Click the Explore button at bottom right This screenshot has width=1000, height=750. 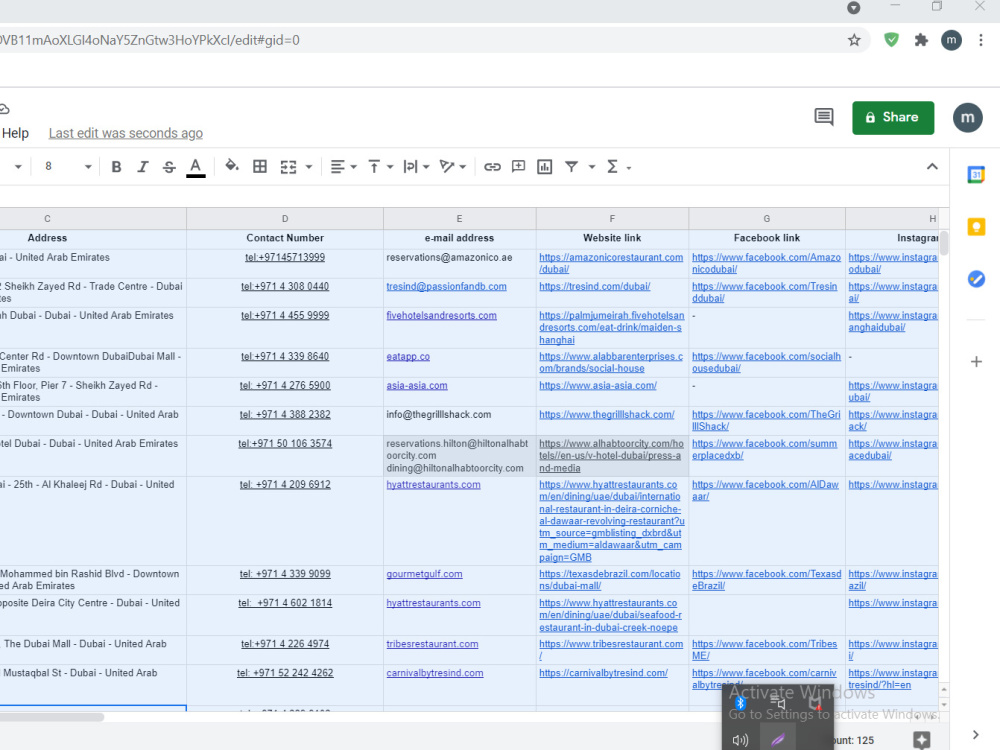[x=922, y=740]
